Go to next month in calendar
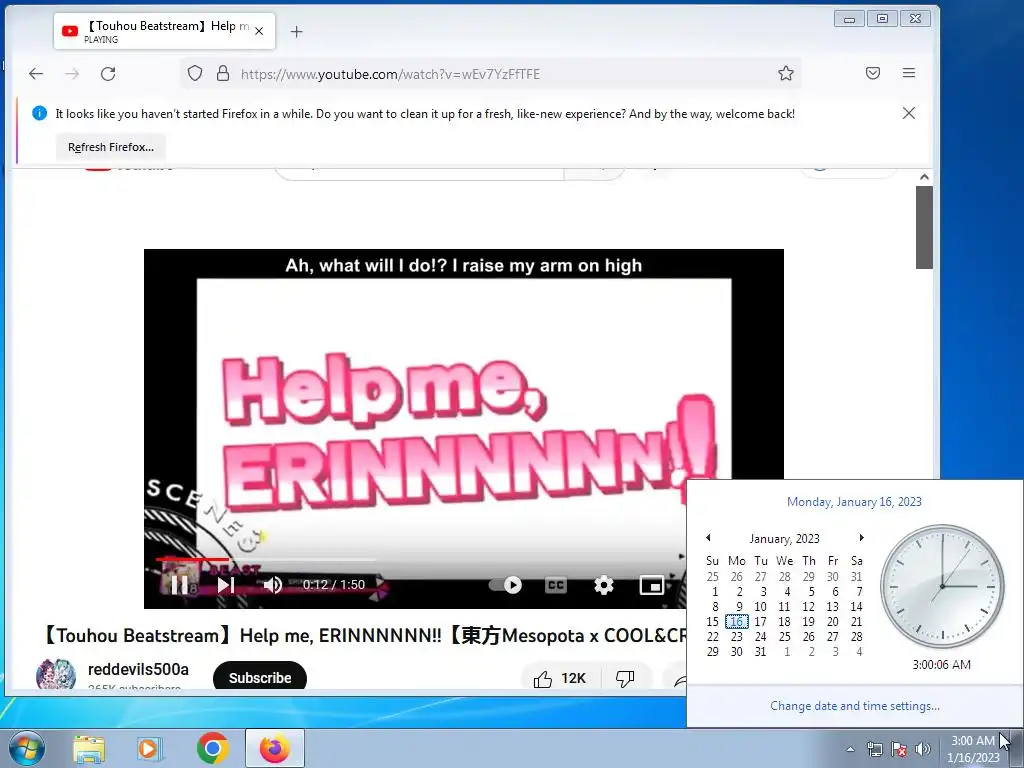 862,538
